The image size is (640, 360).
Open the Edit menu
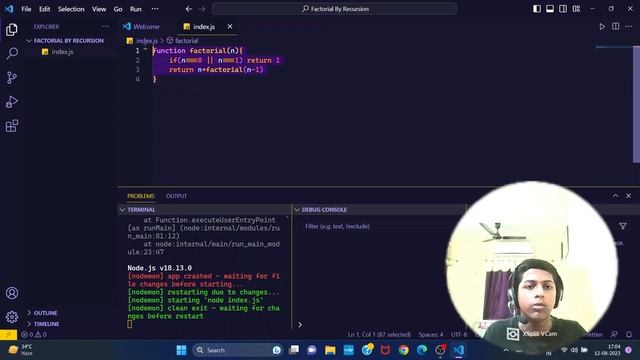(44, 9)
